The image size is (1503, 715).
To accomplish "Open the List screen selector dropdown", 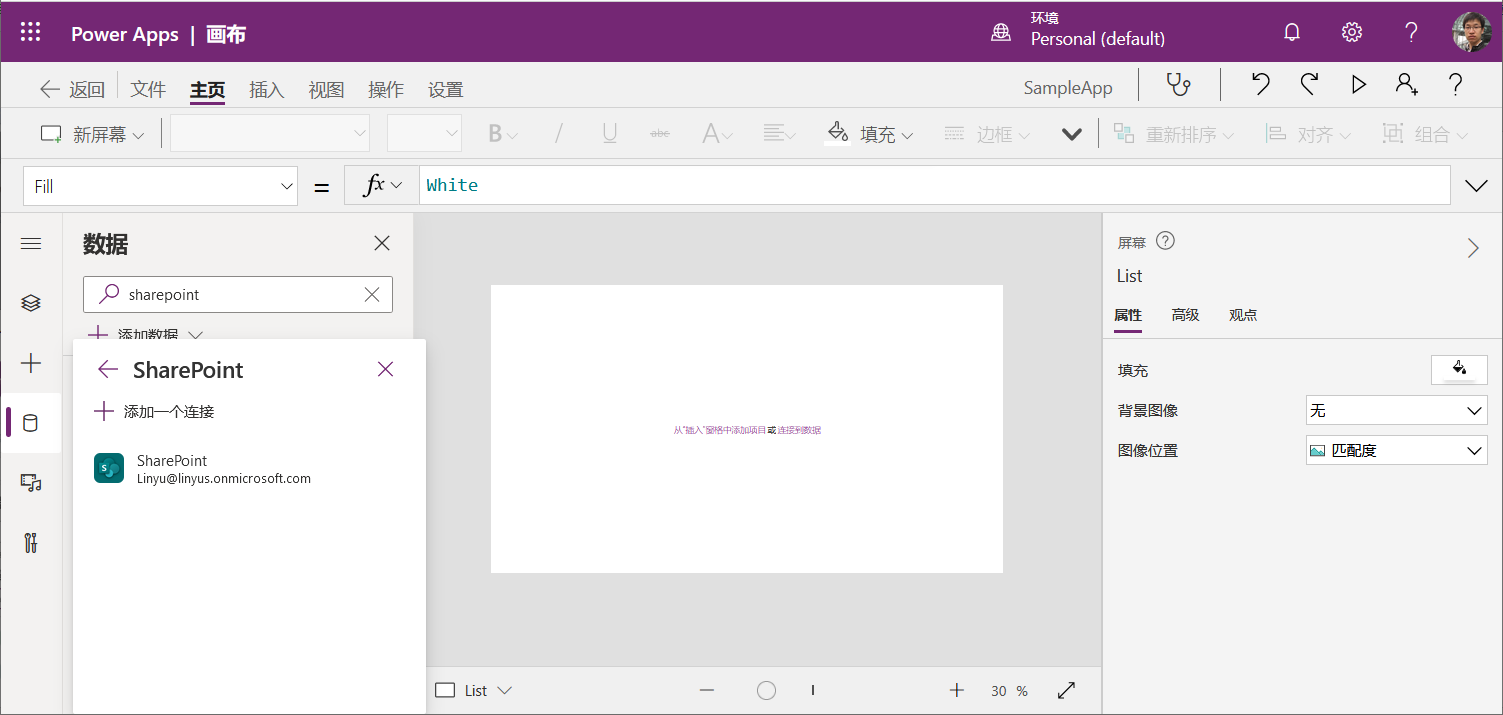I will click(474, 690).
